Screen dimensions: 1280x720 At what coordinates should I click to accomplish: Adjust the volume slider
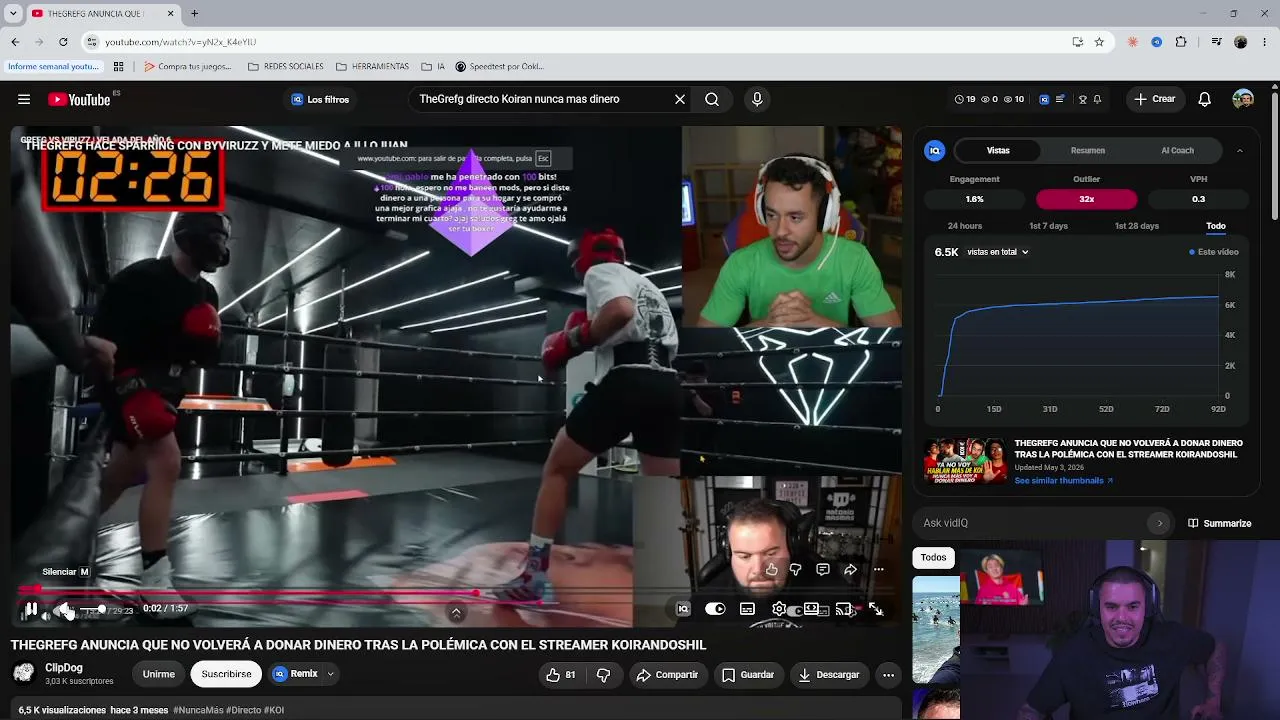coord(92,609)
